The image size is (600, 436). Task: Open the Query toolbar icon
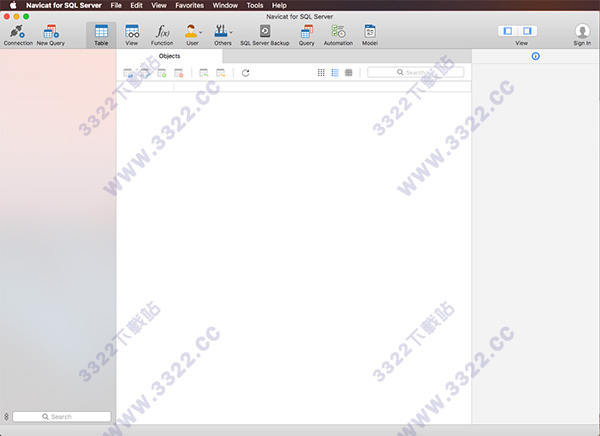[x=307, y=31]
